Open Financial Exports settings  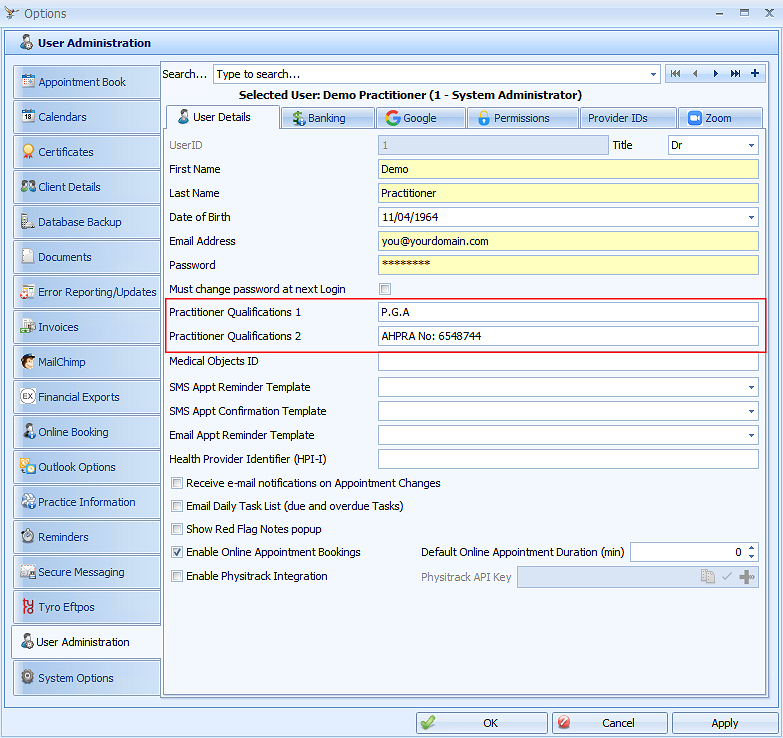click(86, 396)
